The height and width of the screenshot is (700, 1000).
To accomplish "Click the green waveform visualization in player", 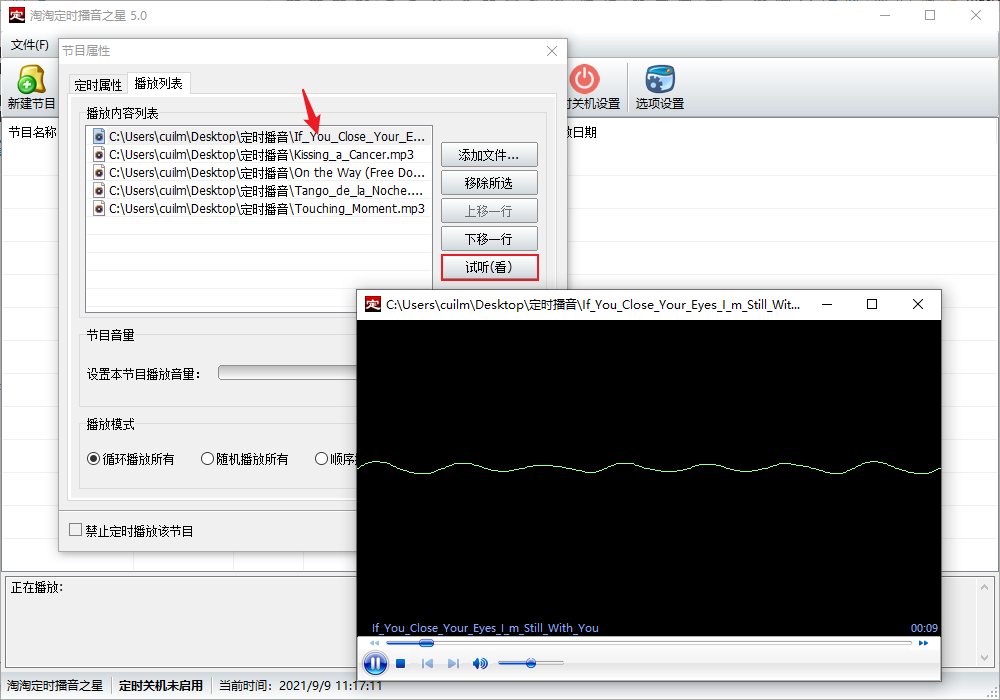I will click(649, 468).
